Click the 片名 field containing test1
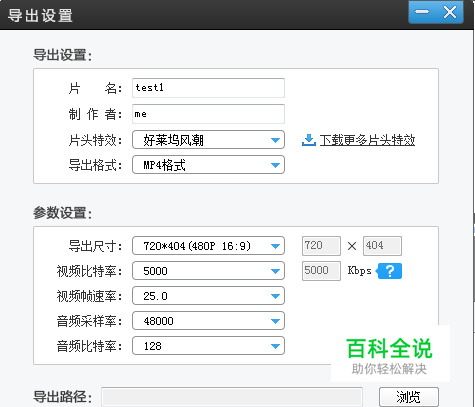 click(x=208, y=88)
